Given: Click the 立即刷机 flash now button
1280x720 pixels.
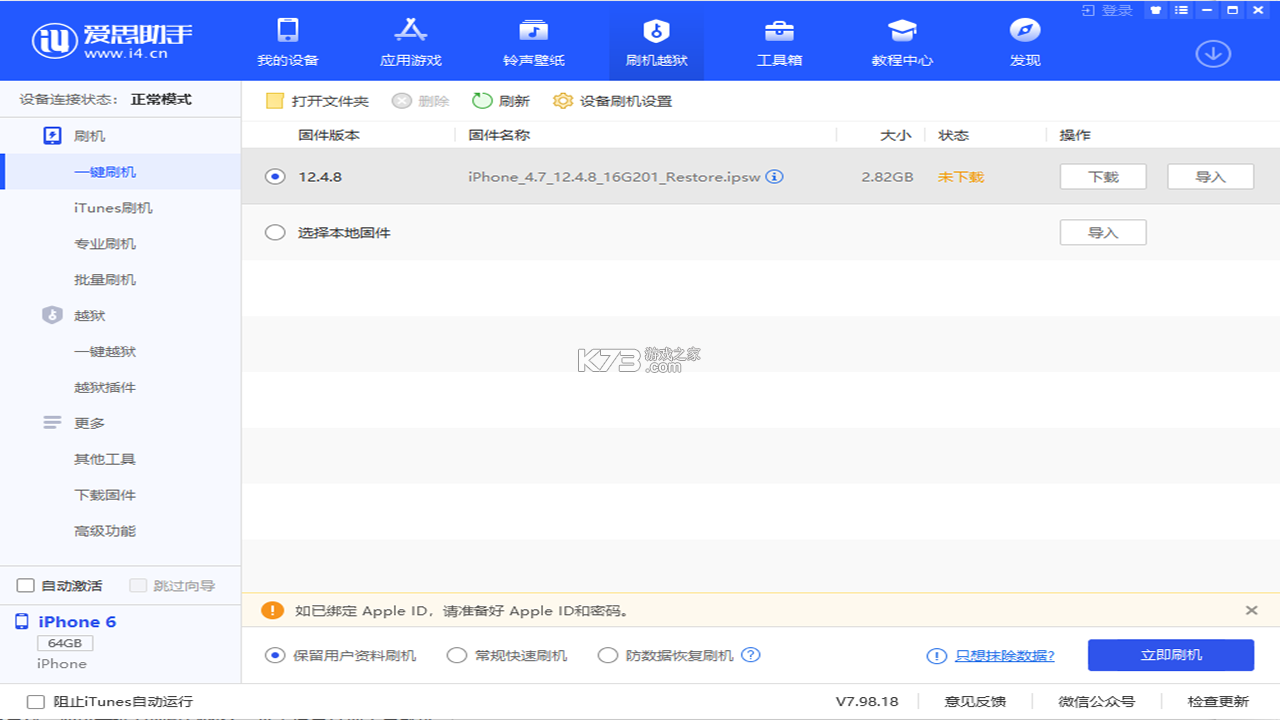Looking at the screenshot, I should click(1171, 655).
